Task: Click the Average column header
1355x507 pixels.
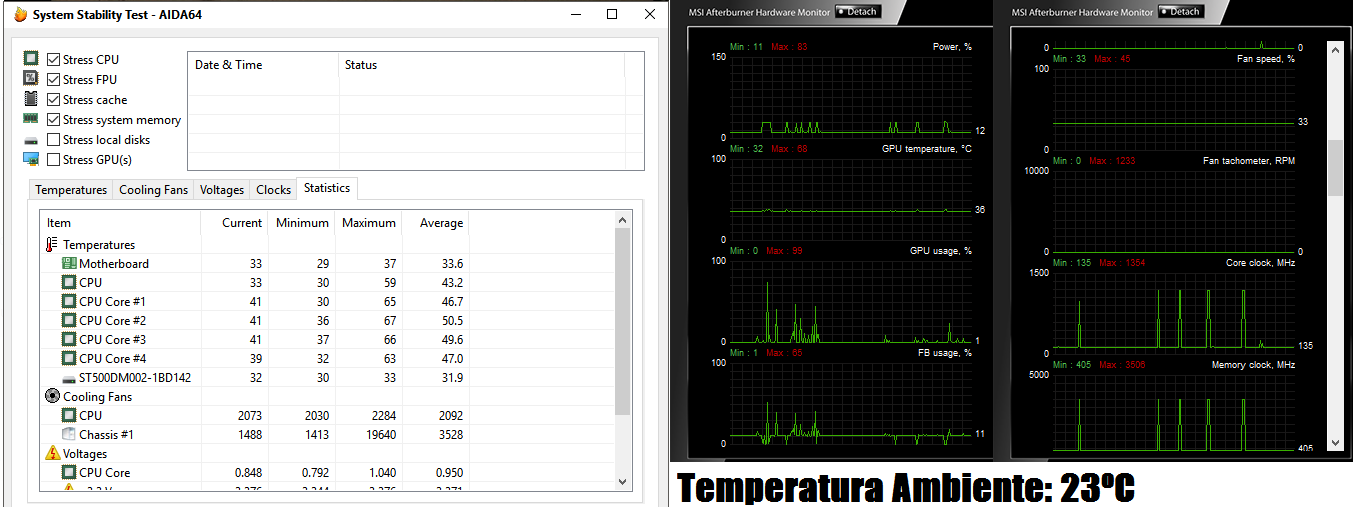Action: click(436, 223)
